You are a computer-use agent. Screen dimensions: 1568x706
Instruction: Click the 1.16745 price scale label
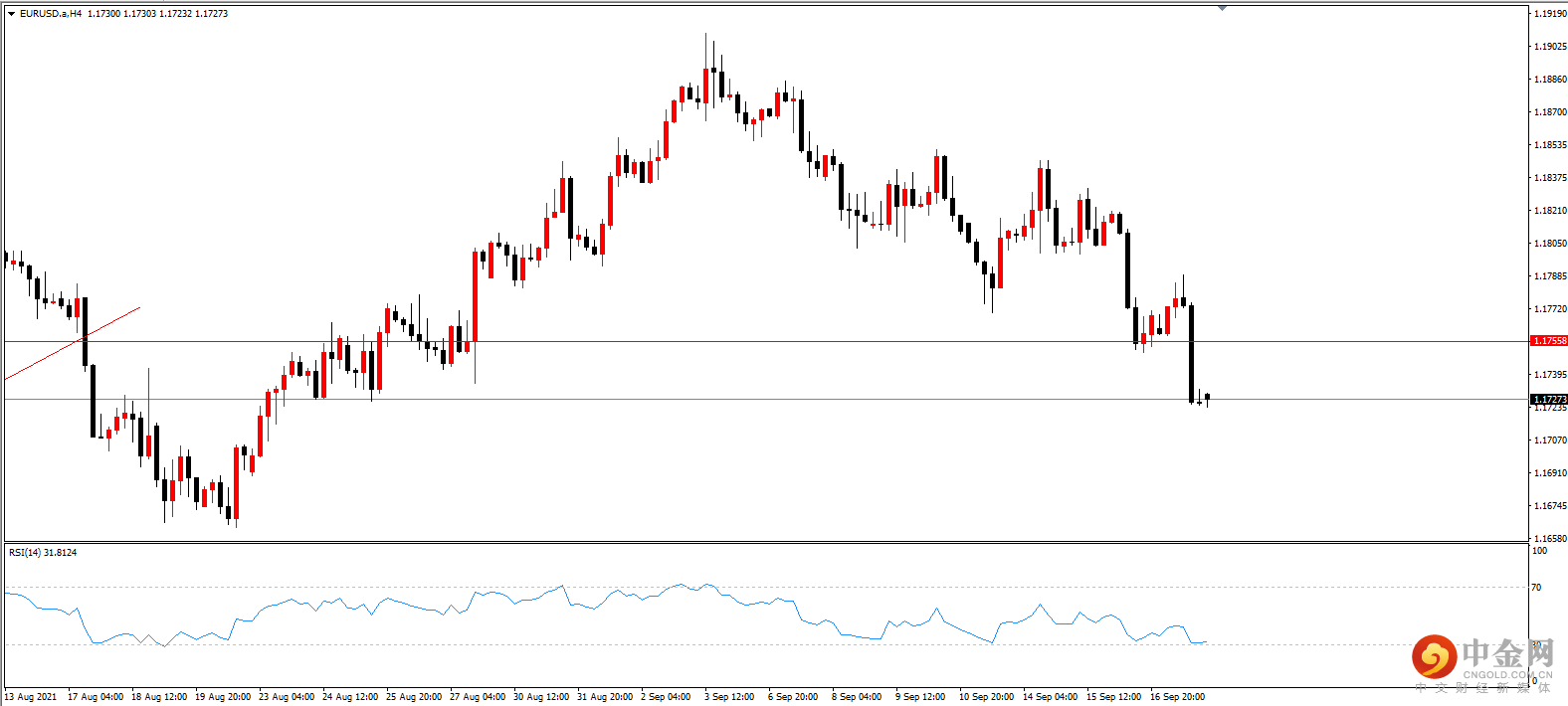[1550, 506]
